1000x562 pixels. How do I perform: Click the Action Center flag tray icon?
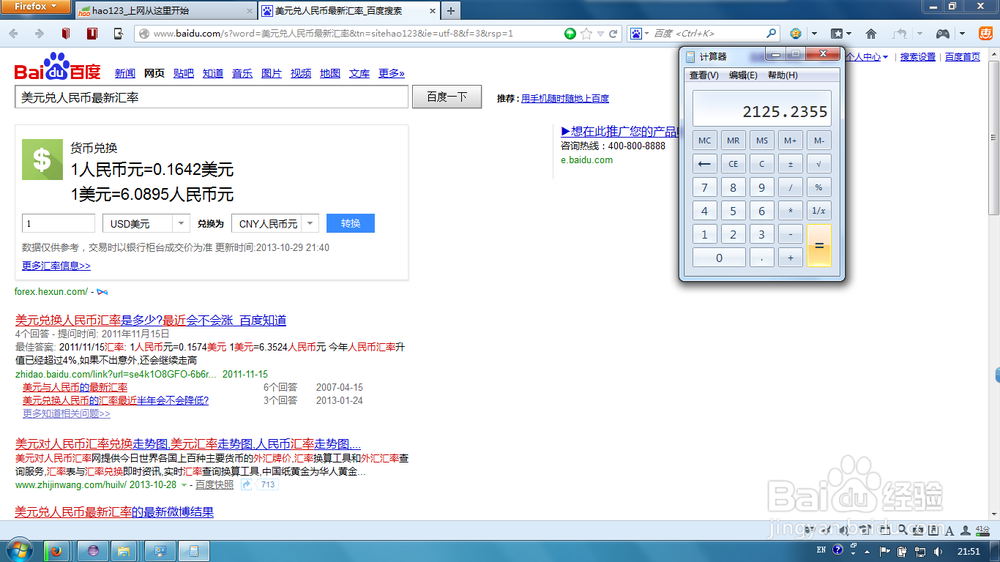(885, 551)
